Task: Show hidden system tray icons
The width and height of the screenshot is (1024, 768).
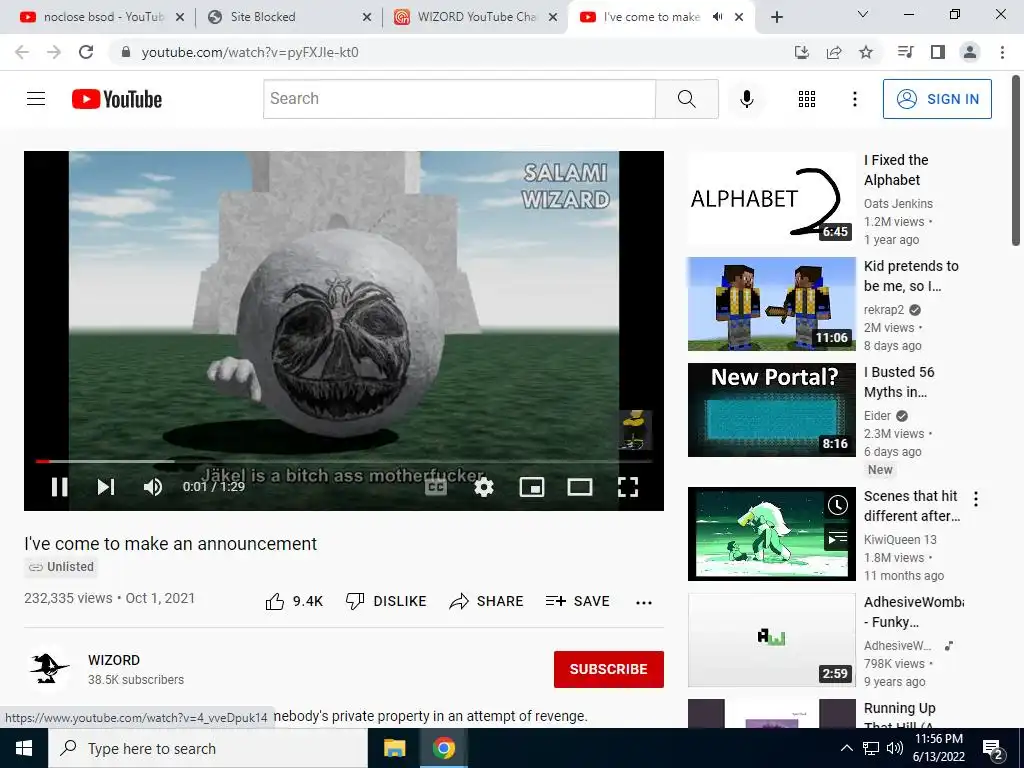Action: (x=846, y=748)
